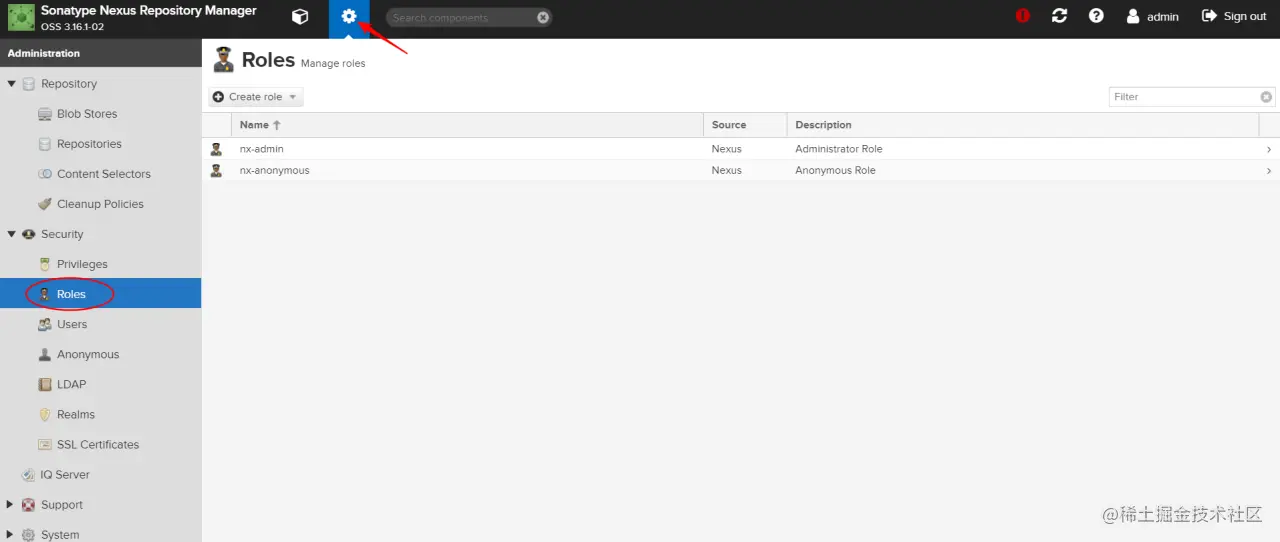Viewport: 1280px width, 542px height.
Task: Open Blob Stores in the sidebar
Action: point(87,114)
